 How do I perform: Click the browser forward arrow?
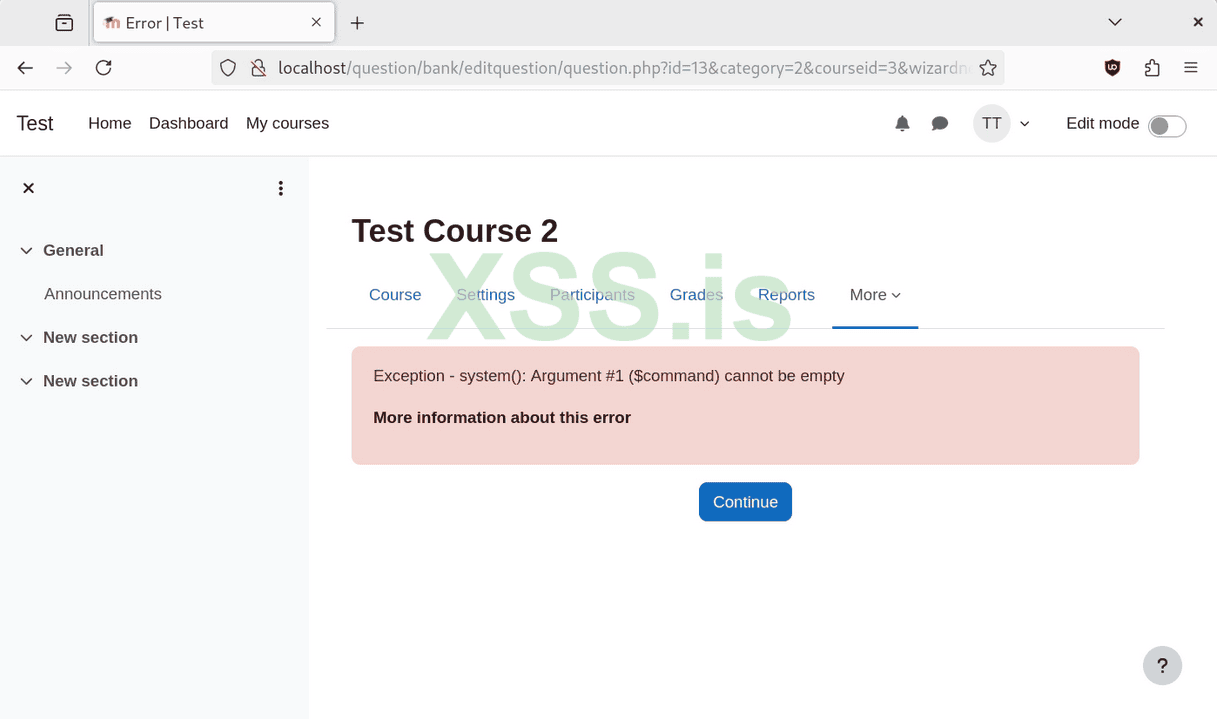64,68
